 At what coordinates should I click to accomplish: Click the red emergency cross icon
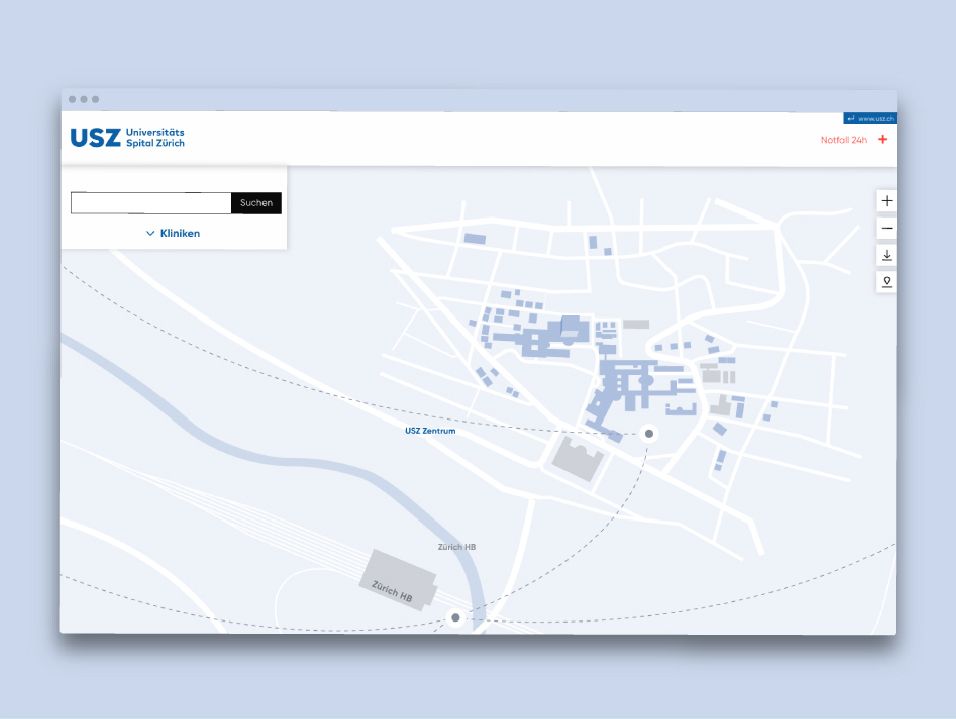tap(882, 140)
